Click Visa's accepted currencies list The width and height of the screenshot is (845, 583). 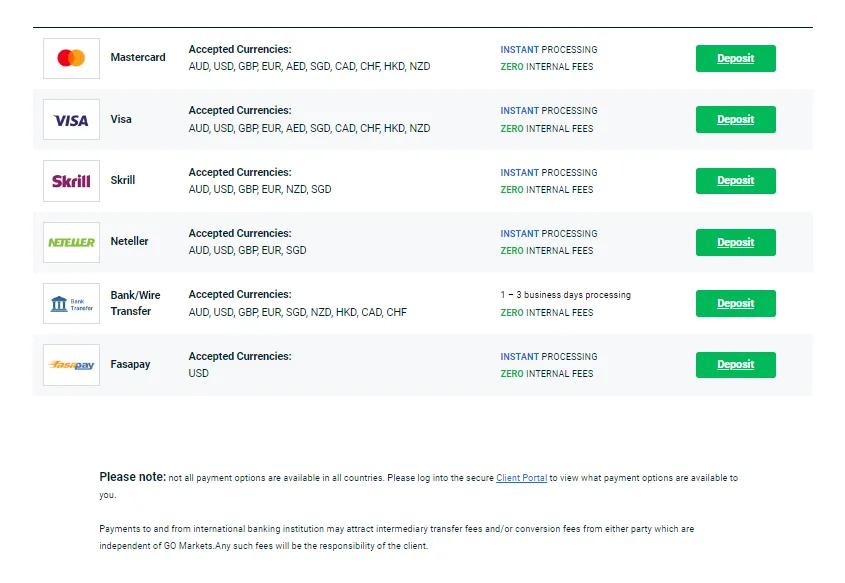[x=309, y=128]
